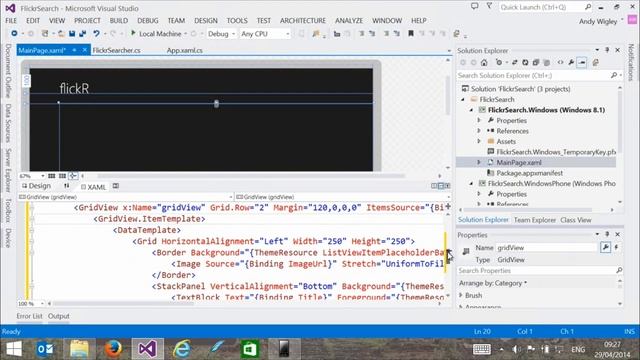Click Properties wrench in Solution Explorer toolbar

(571, 63)
